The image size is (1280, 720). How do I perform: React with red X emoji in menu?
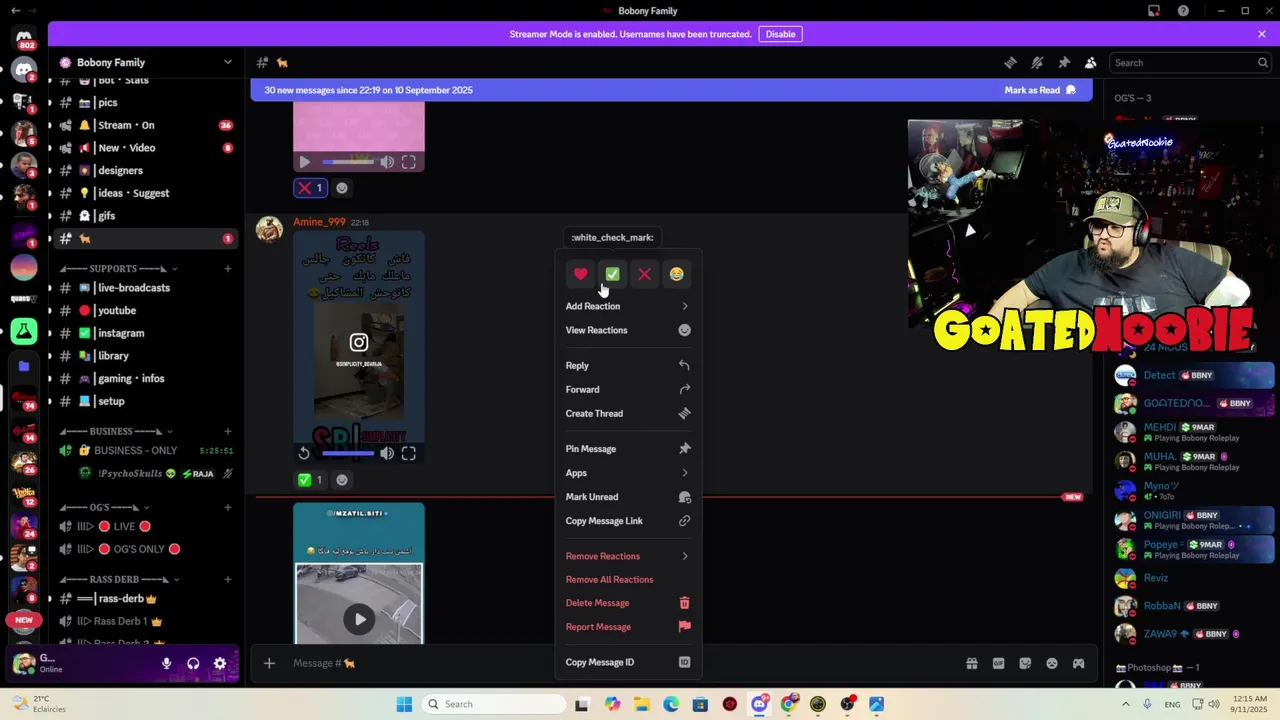(x=644, y=274)
